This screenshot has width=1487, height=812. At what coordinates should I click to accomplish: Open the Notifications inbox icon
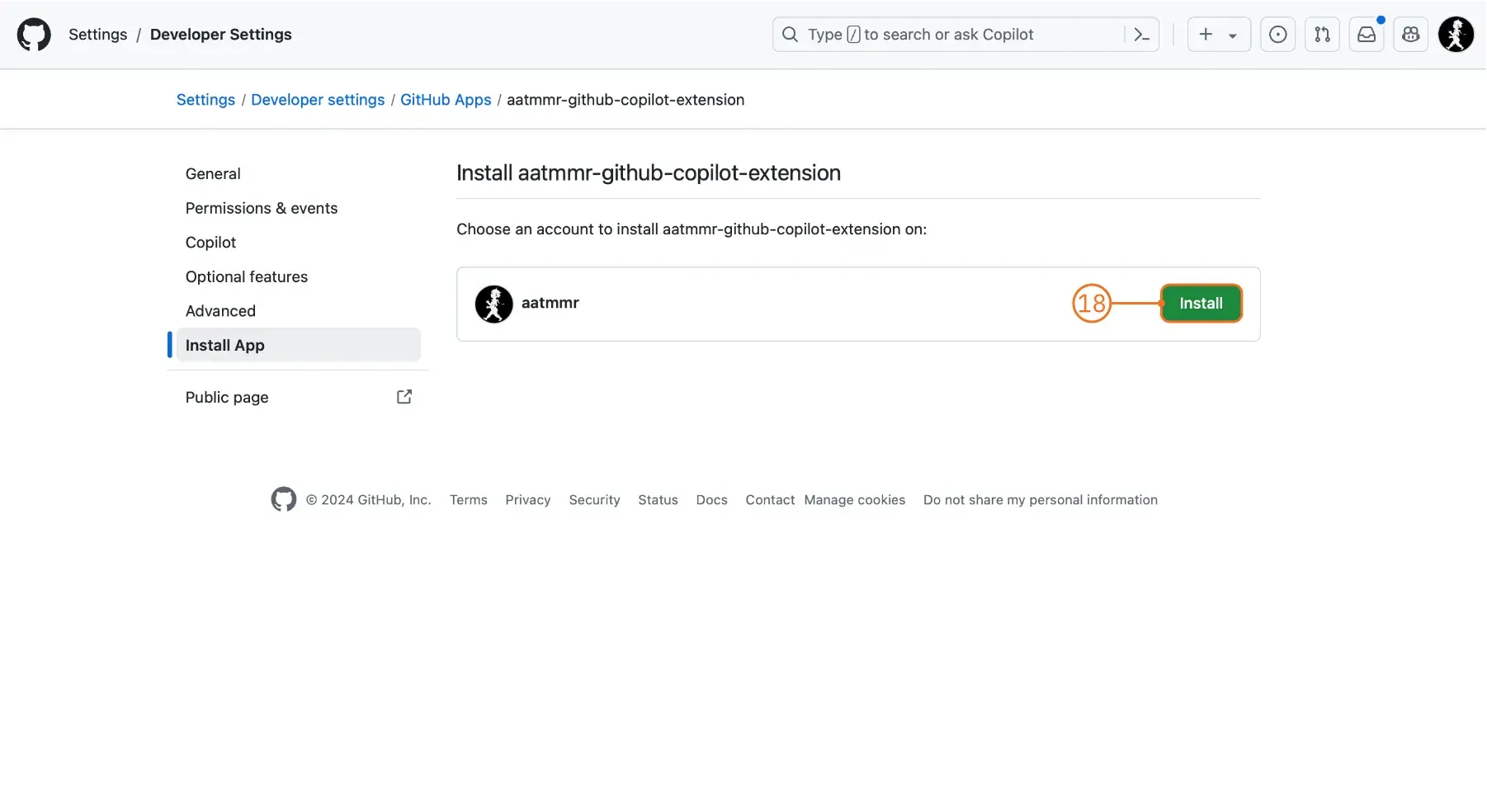point(1367,35)
